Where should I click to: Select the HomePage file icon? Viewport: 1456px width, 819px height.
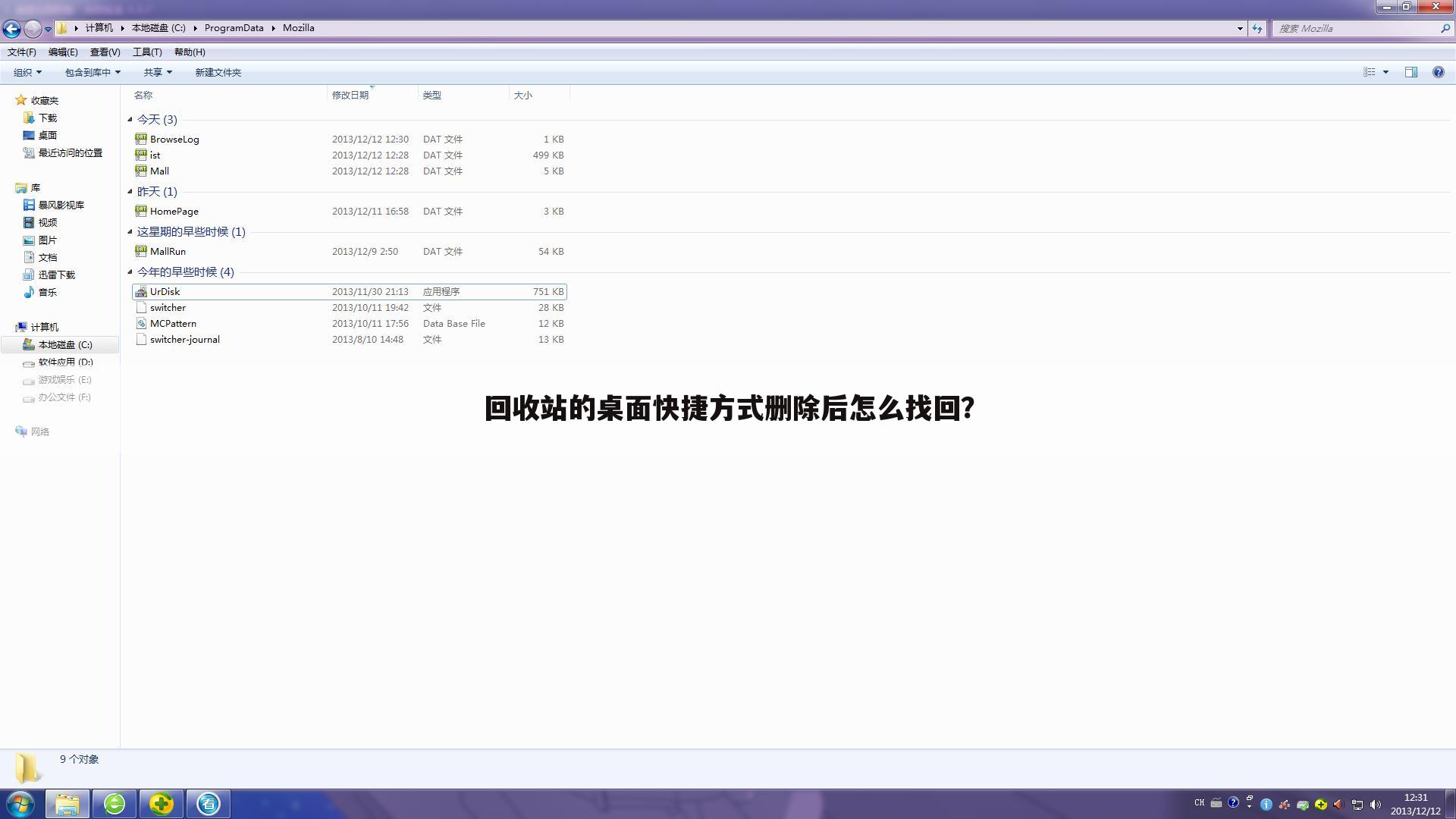click(x=141, y=211)
